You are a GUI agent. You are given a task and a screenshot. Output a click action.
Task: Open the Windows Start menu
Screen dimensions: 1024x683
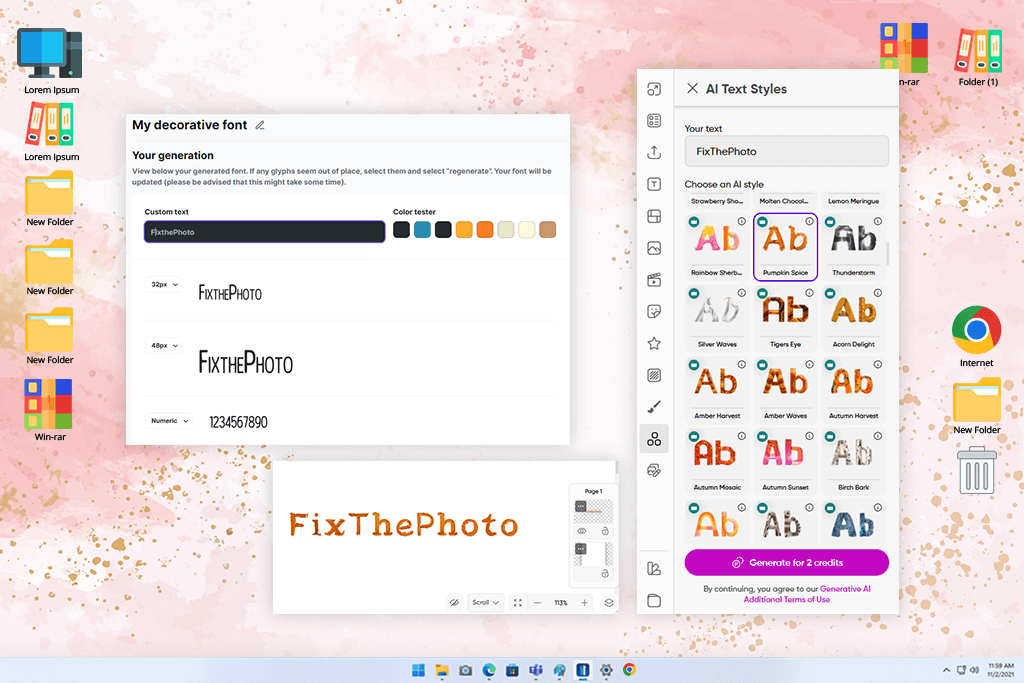click(x=419, y=670)
